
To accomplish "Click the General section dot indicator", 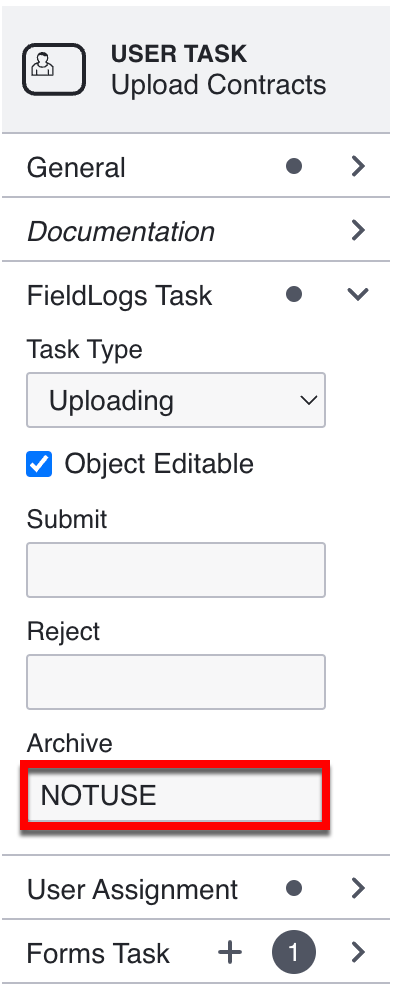I will (x=294, y=166).
